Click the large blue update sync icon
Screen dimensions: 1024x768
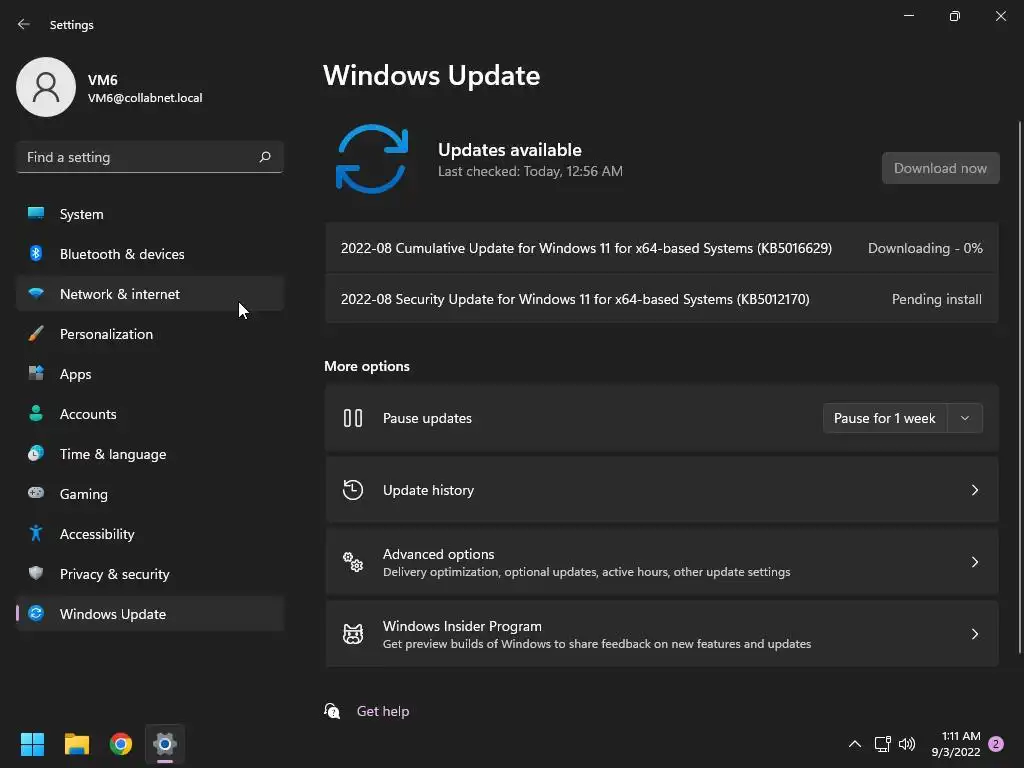pos(372,159)
